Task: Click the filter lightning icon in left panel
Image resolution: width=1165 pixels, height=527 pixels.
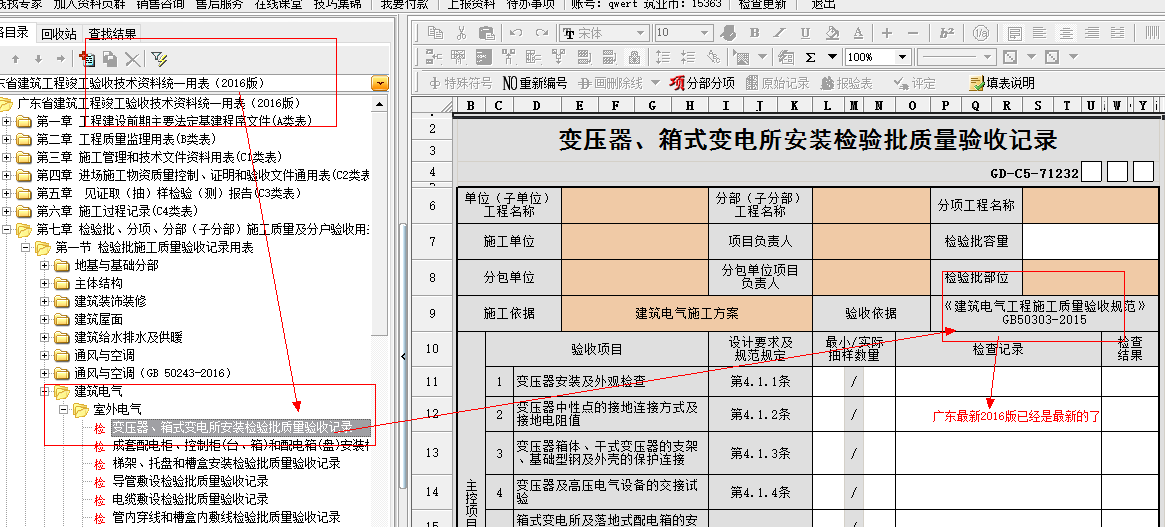Action: click(159, 60)
